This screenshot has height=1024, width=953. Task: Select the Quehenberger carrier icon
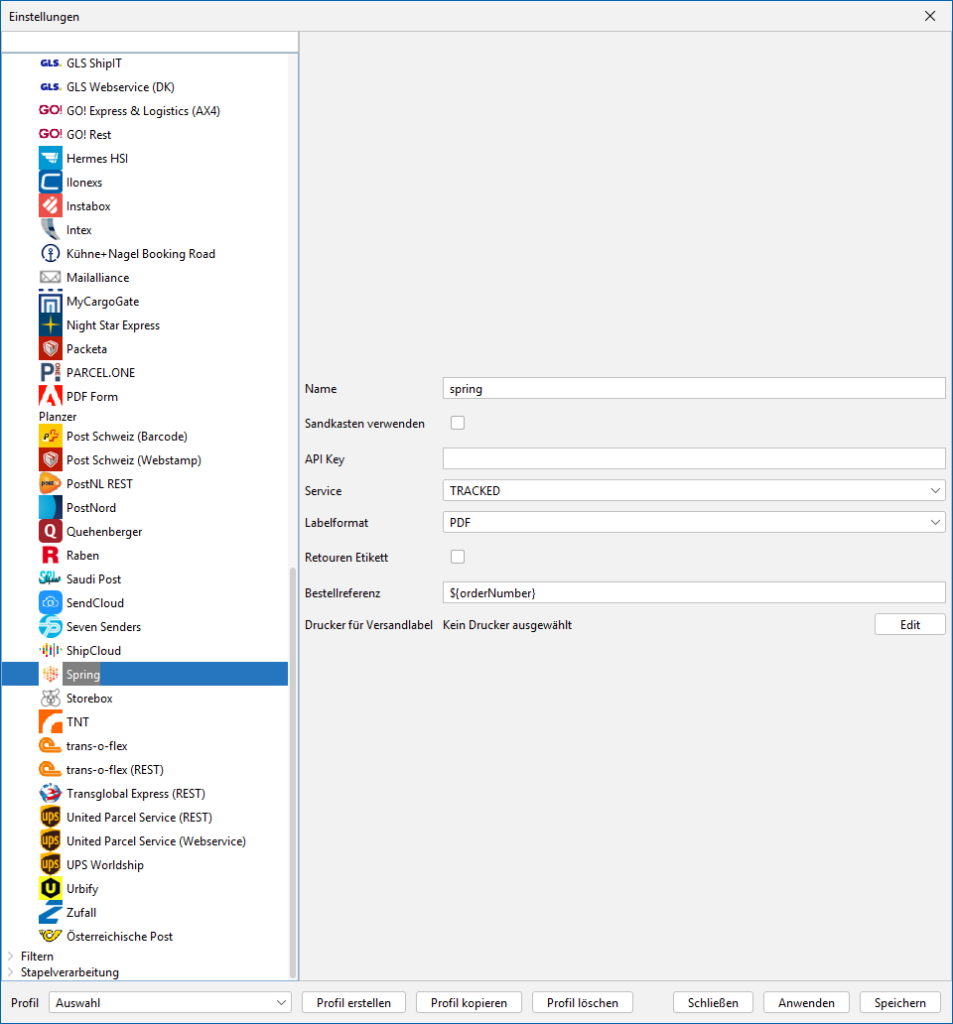click(x=50, y=532)
